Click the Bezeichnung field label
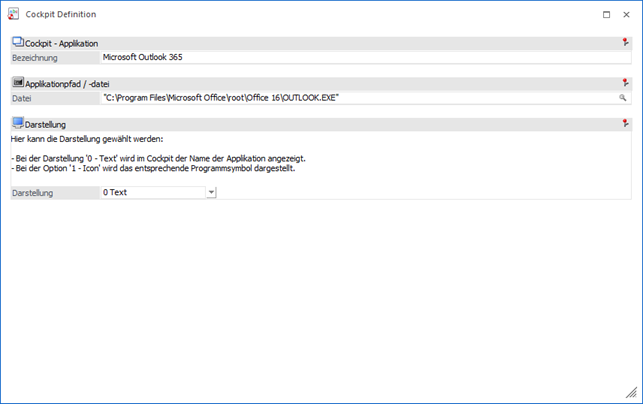Image resolution: width=643 pixels, height=404 pixels. click(37, 58)
